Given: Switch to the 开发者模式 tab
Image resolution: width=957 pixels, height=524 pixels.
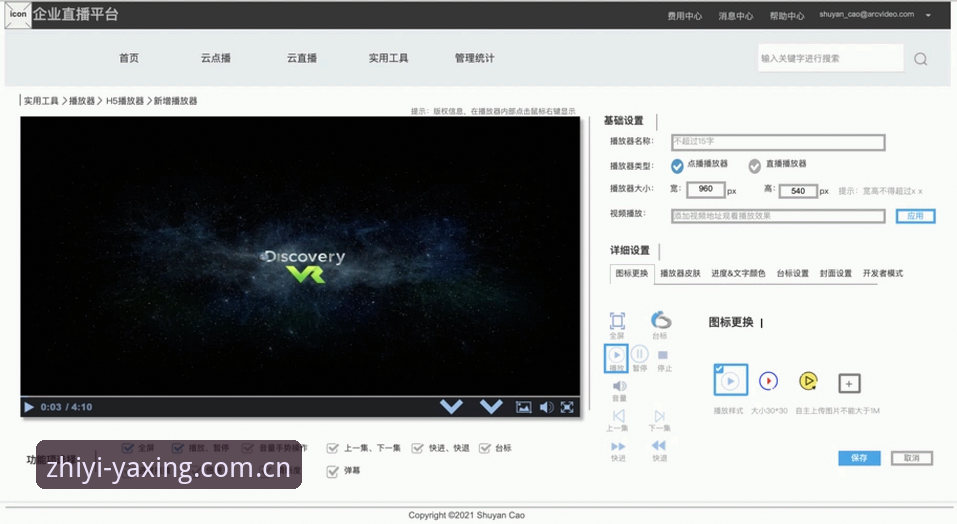Looking at the screenshot, I should [883, 273].
